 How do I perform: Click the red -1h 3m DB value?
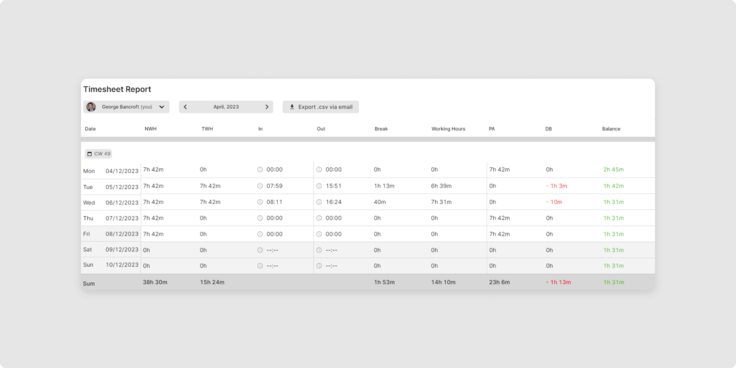point(556,186)
